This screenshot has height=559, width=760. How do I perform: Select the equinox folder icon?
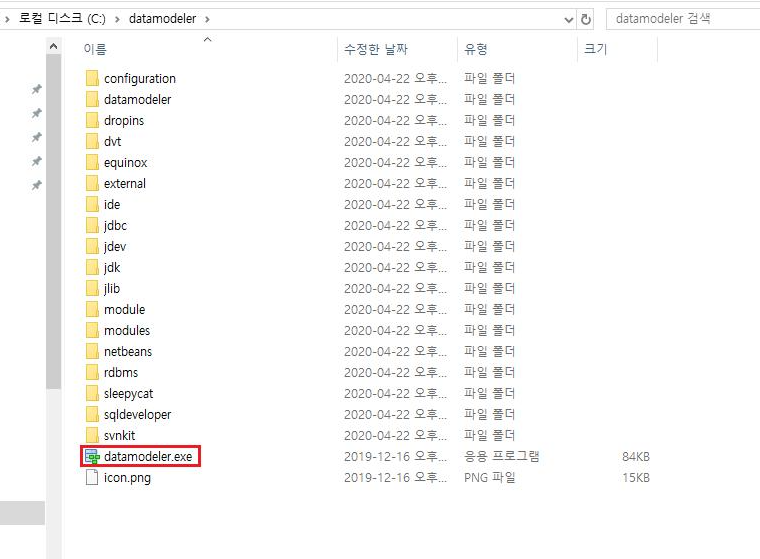tap(92, 162)
